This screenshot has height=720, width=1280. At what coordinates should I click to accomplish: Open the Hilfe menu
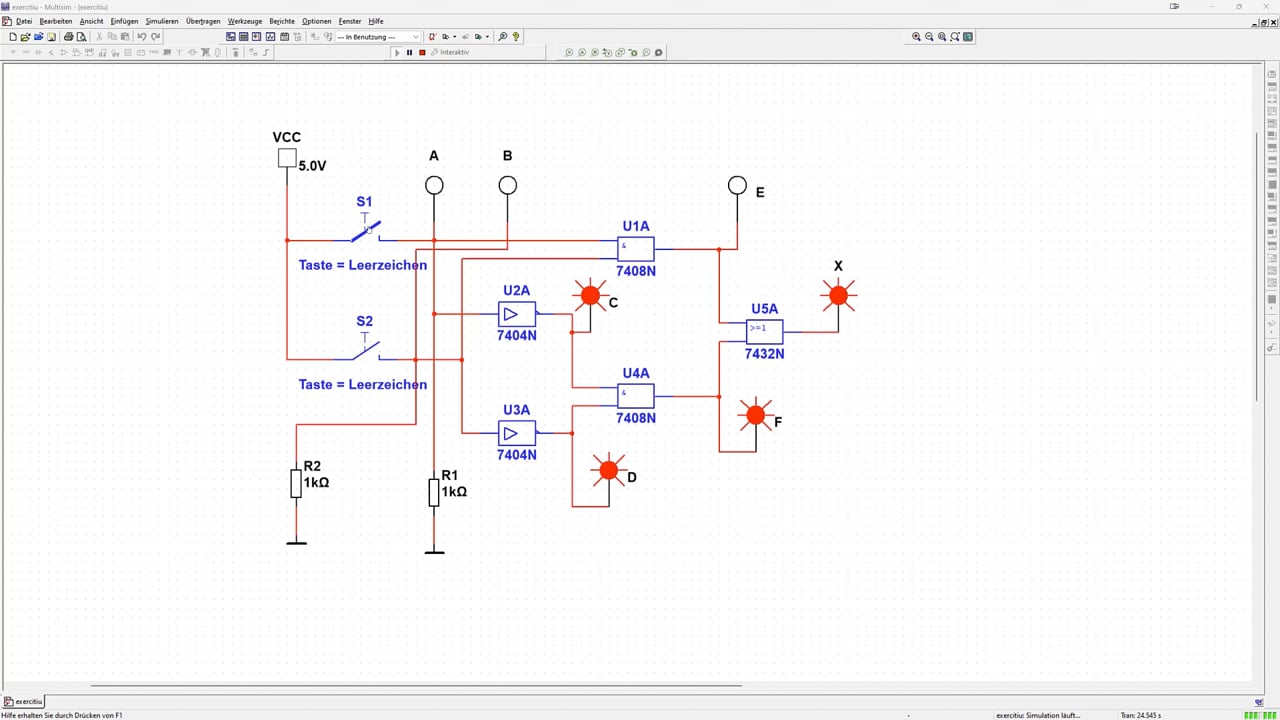coord(376,21)
